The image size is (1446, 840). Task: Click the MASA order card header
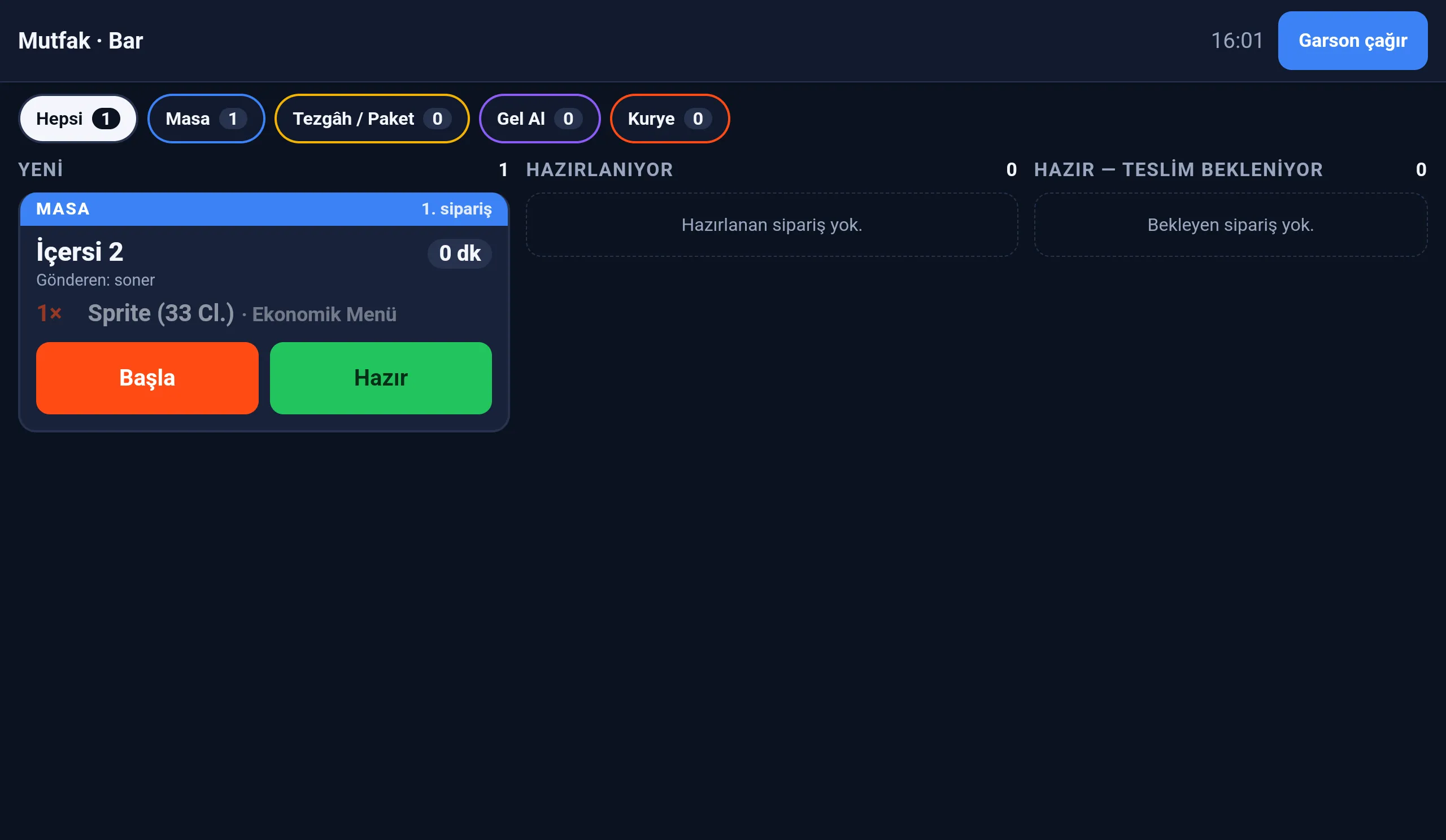click(264, 209)
